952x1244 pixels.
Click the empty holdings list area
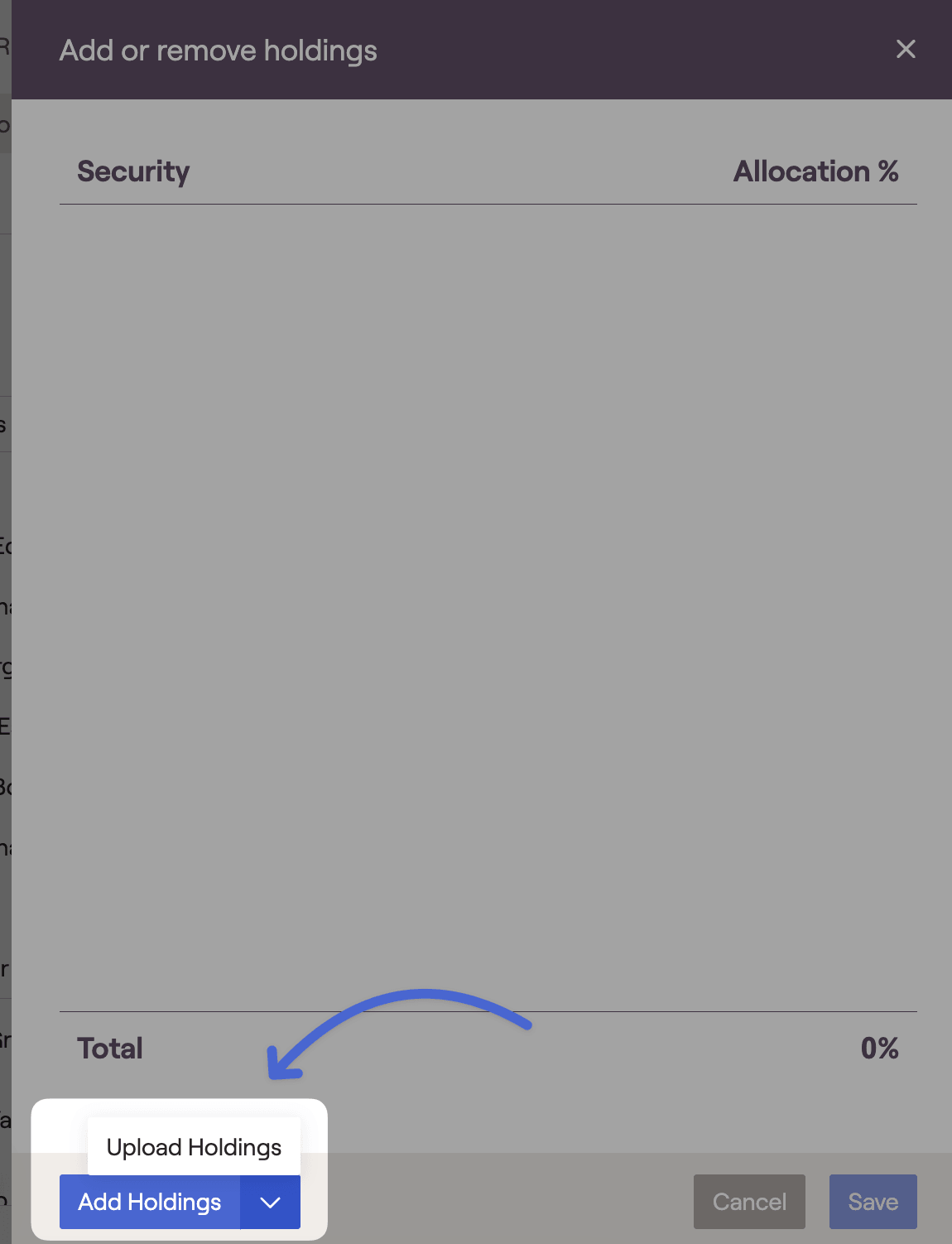pos(488,580)
